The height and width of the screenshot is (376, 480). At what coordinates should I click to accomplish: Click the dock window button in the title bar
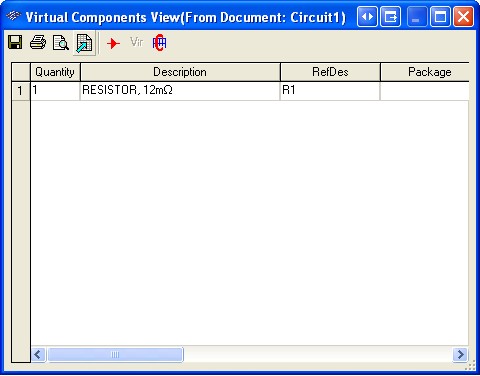tap(391, 16)
